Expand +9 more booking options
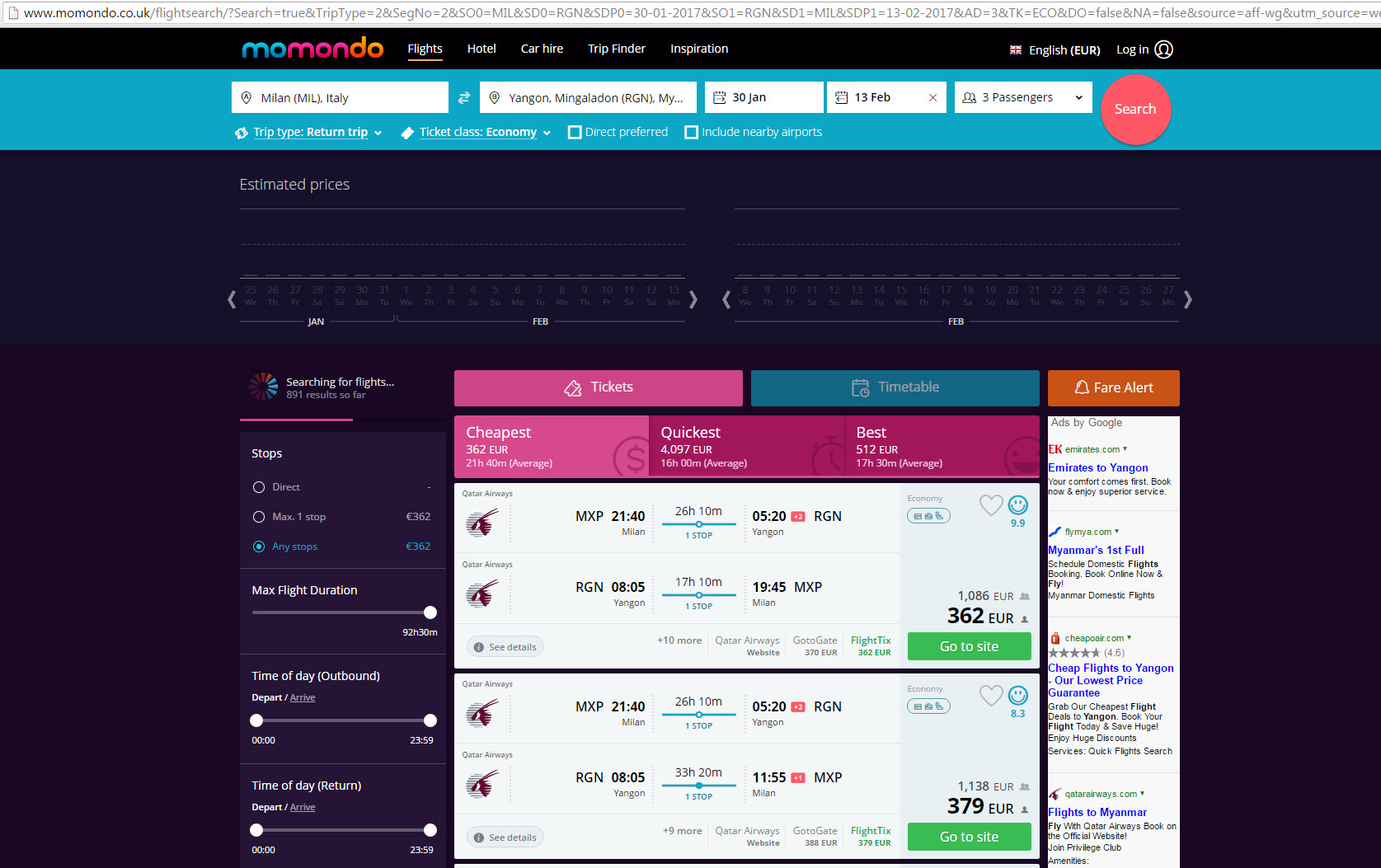The height and width of the screenshot is (868, 1381). pos(682,831)
